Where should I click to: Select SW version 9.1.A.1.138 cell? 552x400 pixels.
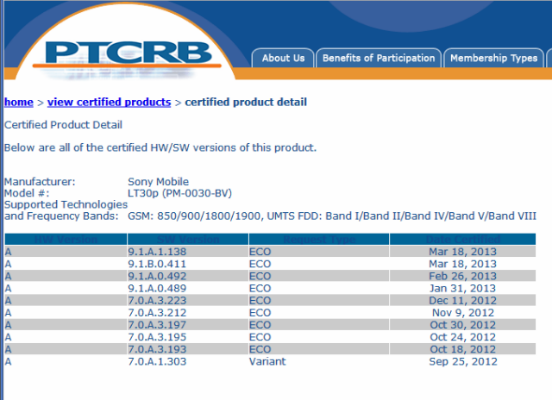tap(188, 252)
